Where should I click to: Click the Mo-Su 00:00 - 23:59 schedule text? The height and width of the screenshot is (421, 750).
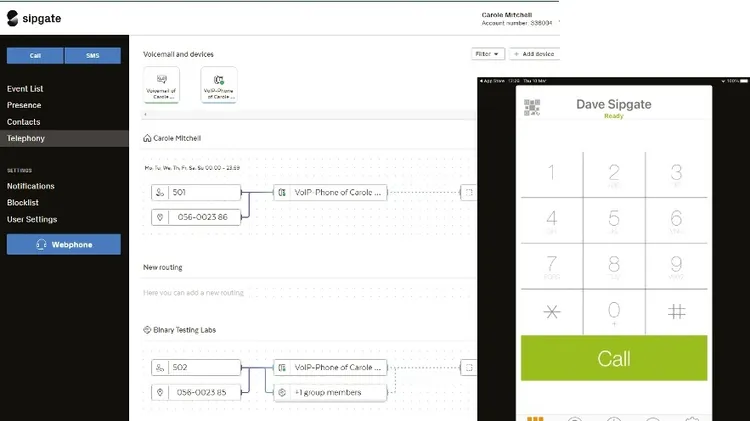[x=192, y=168]
